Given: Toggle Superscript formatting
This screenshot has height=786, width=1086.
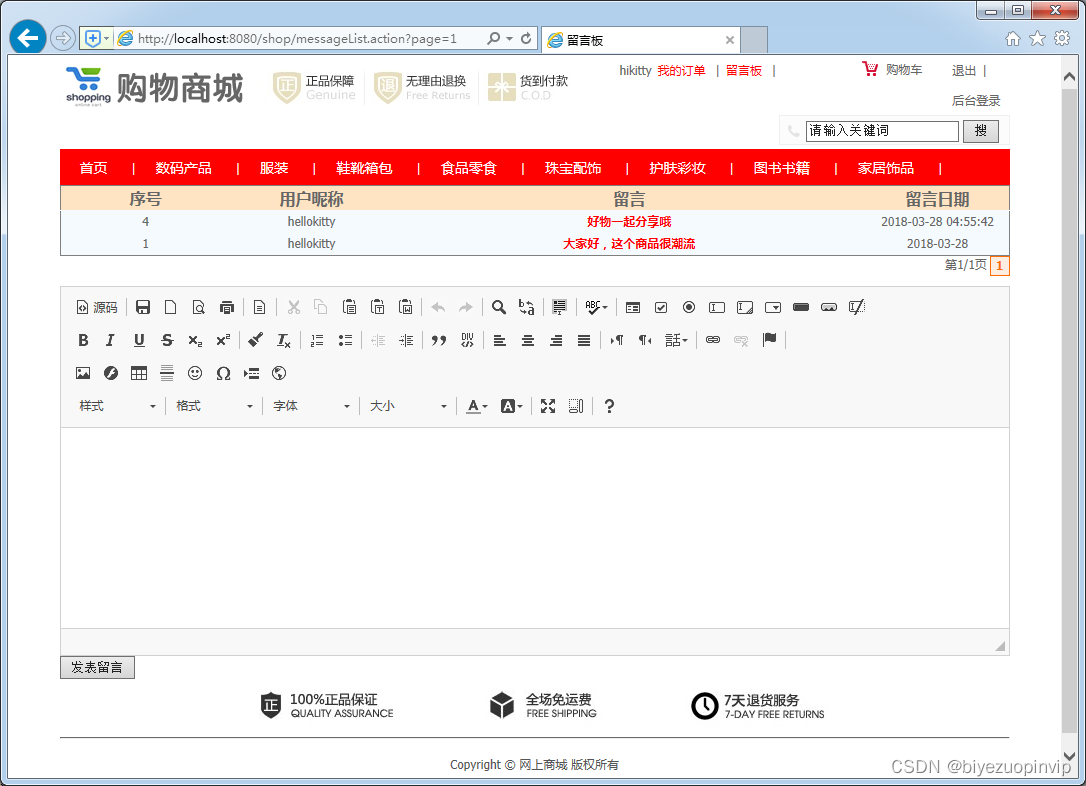Looking at the screenshot, I should tap(222, 340).
